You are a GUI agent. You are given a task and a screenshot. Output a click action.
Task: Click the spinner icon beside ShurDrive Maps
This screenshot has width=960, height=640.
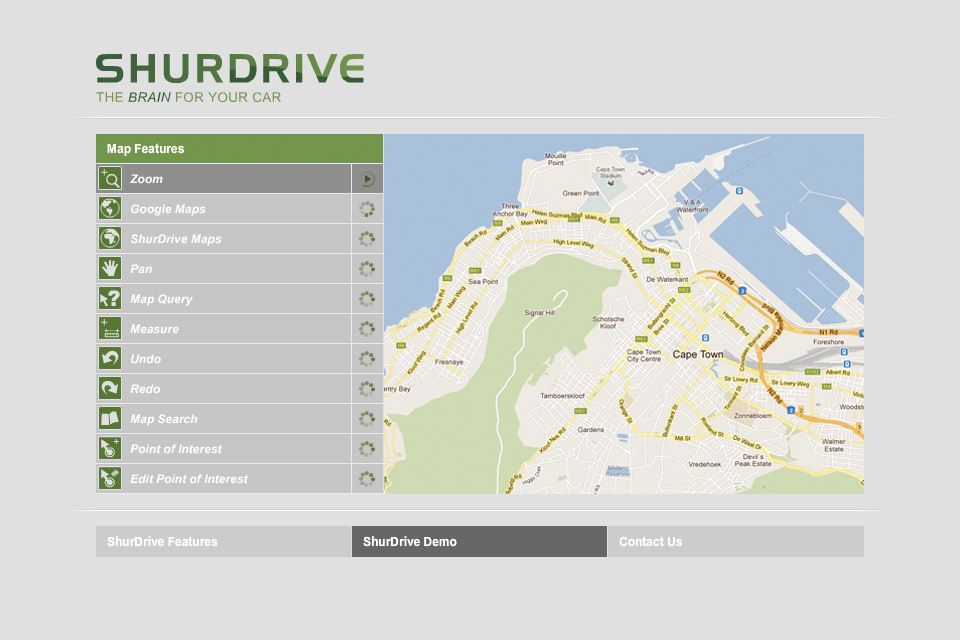coord(367,239)
